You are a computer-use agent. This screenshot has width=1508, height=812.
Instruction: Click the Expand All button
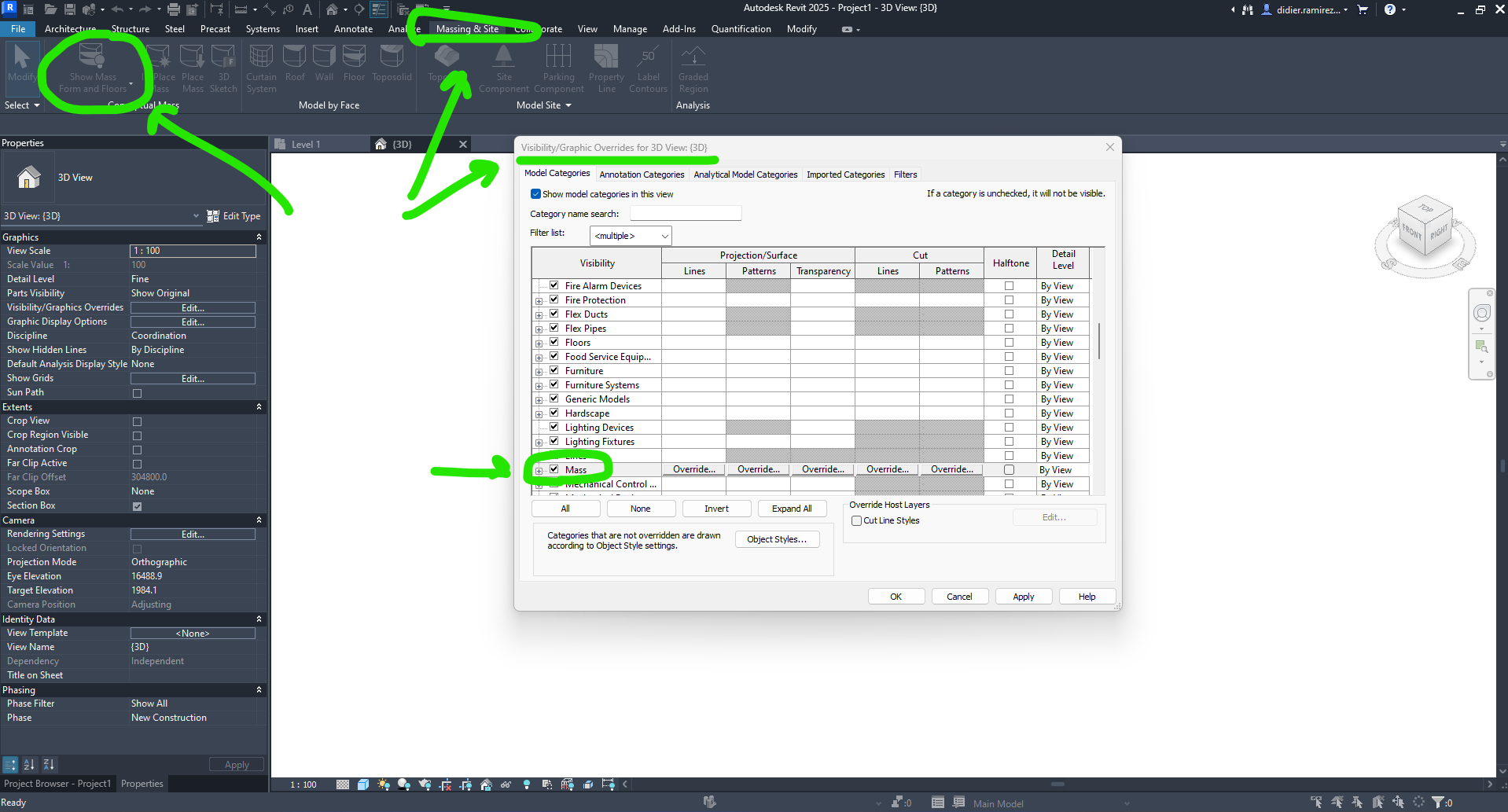click(792, 509)
